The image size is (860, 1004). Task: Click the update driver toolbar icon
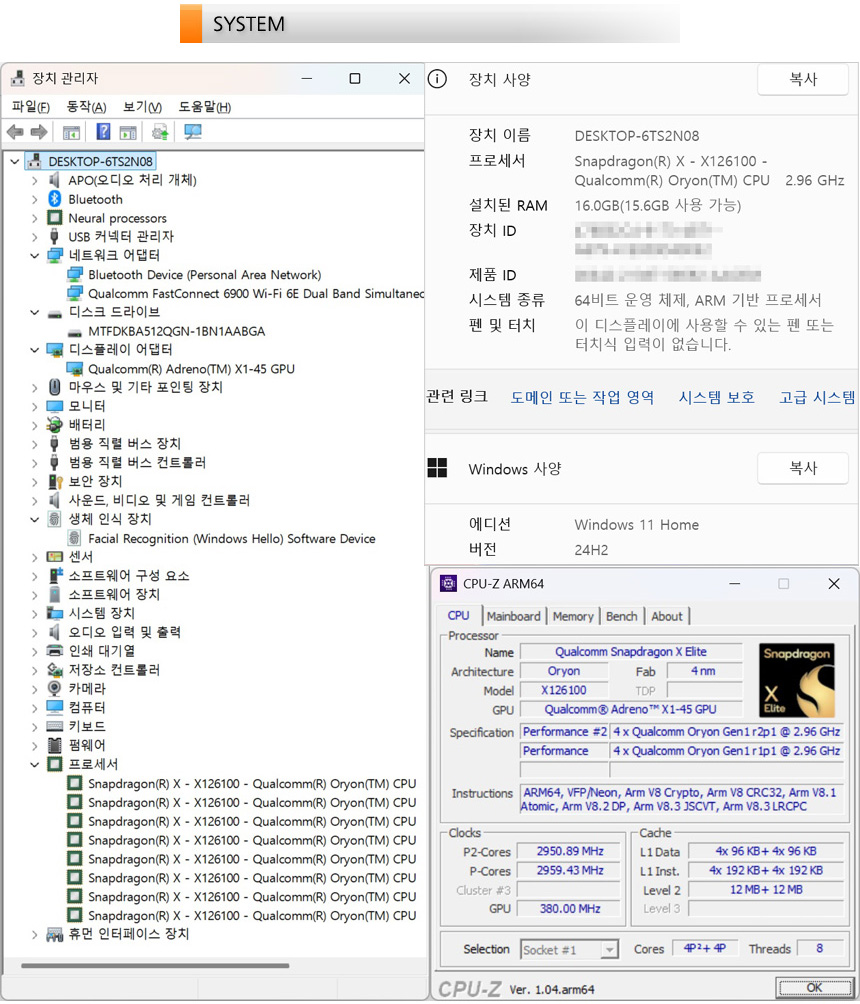click(x=160, y=132)
